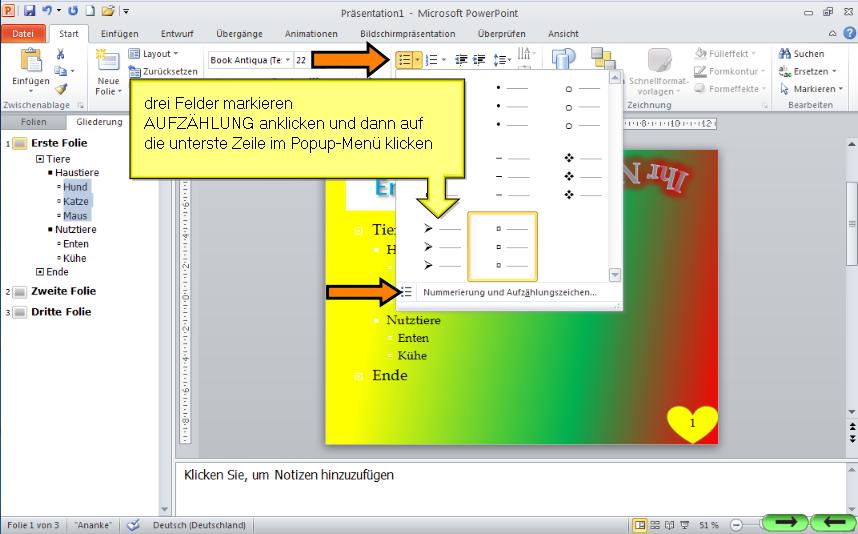Viewport: 858px width, 534px height.
Task: Switch to the Folien pane tab
Action: (x=33, y=122)
